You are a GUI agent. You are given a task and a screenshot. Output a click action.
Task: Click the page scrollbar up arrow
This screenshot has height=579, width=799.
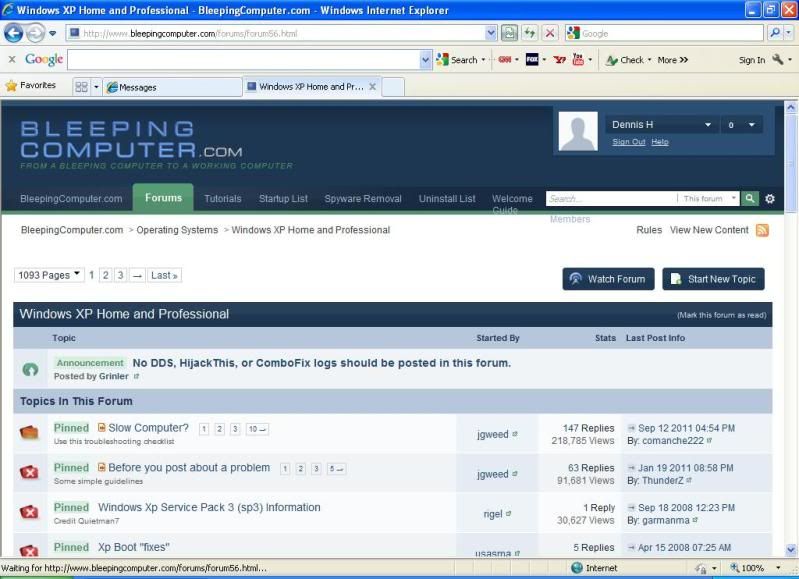click(x=790, y=107)
